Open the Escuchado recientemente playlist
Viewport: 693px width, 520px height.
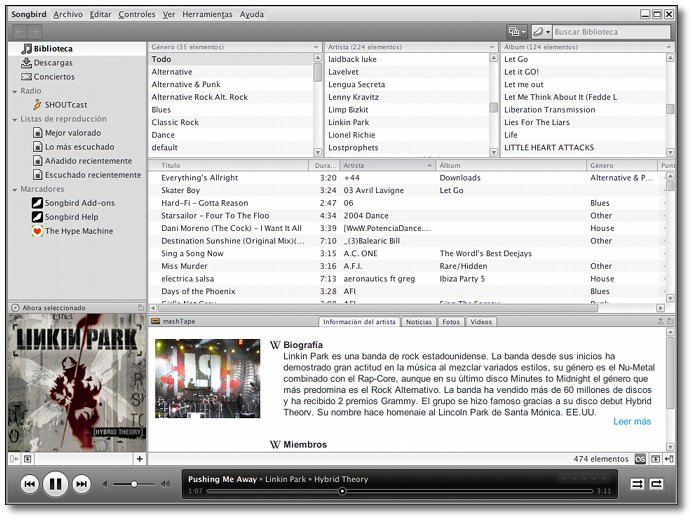pos(87,175)
